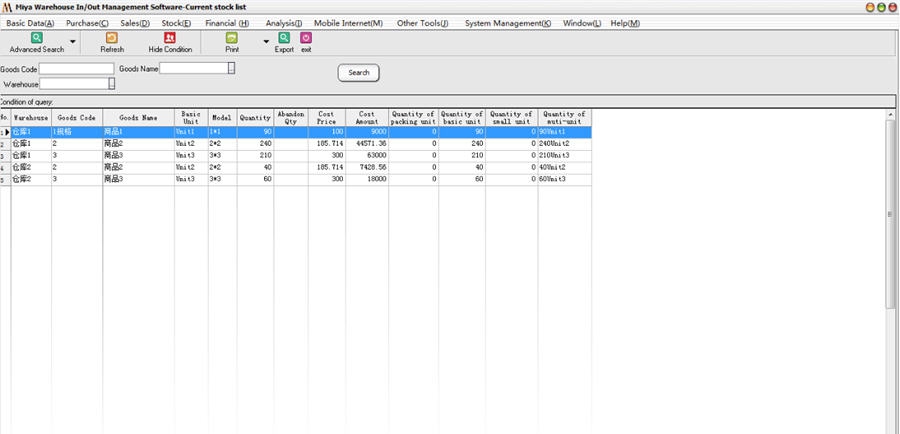Open the Print options dropdown arrow
The image size is (900, 434).
pyautogui.click(x=266, y=42)
